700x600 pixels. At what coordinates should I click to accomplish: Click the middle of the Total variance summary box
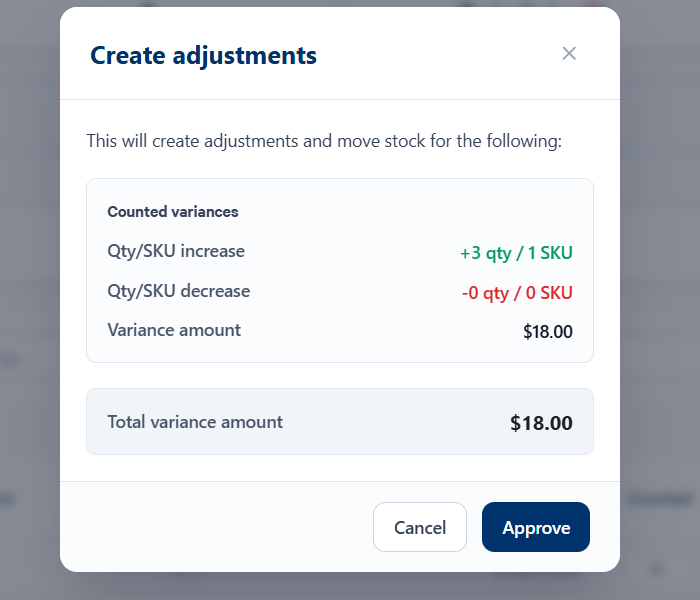point(340,422)
